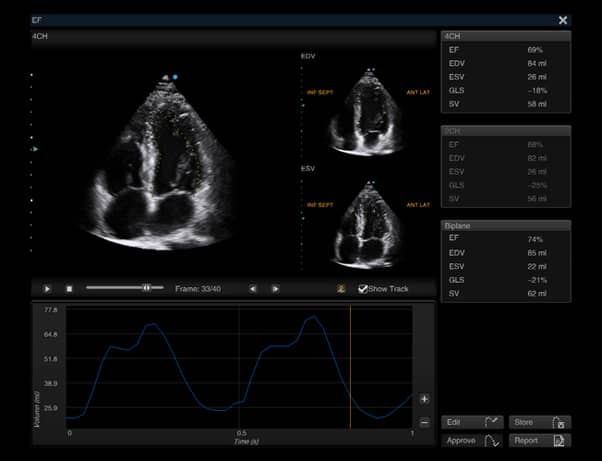Click the 4CH EF value 69%
Viewport: 602px width, 461px height.
pos(535,50)
